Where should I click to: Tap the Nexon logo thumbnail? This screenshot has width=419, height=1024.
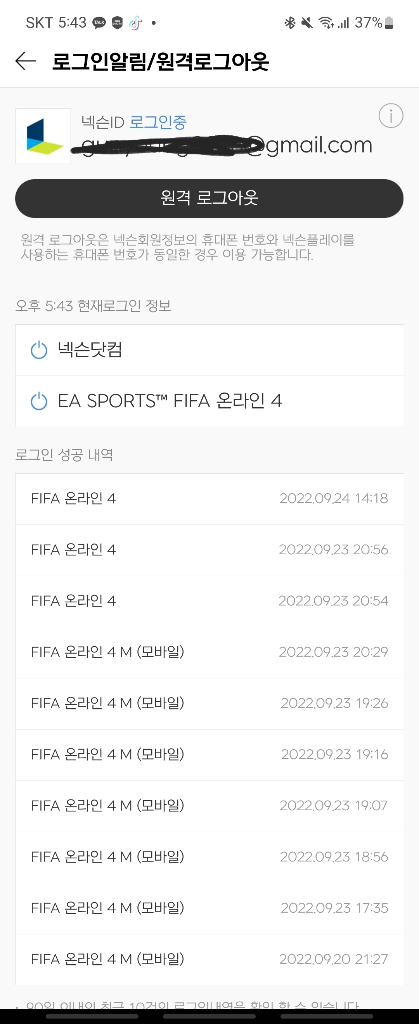coord(42,136)
